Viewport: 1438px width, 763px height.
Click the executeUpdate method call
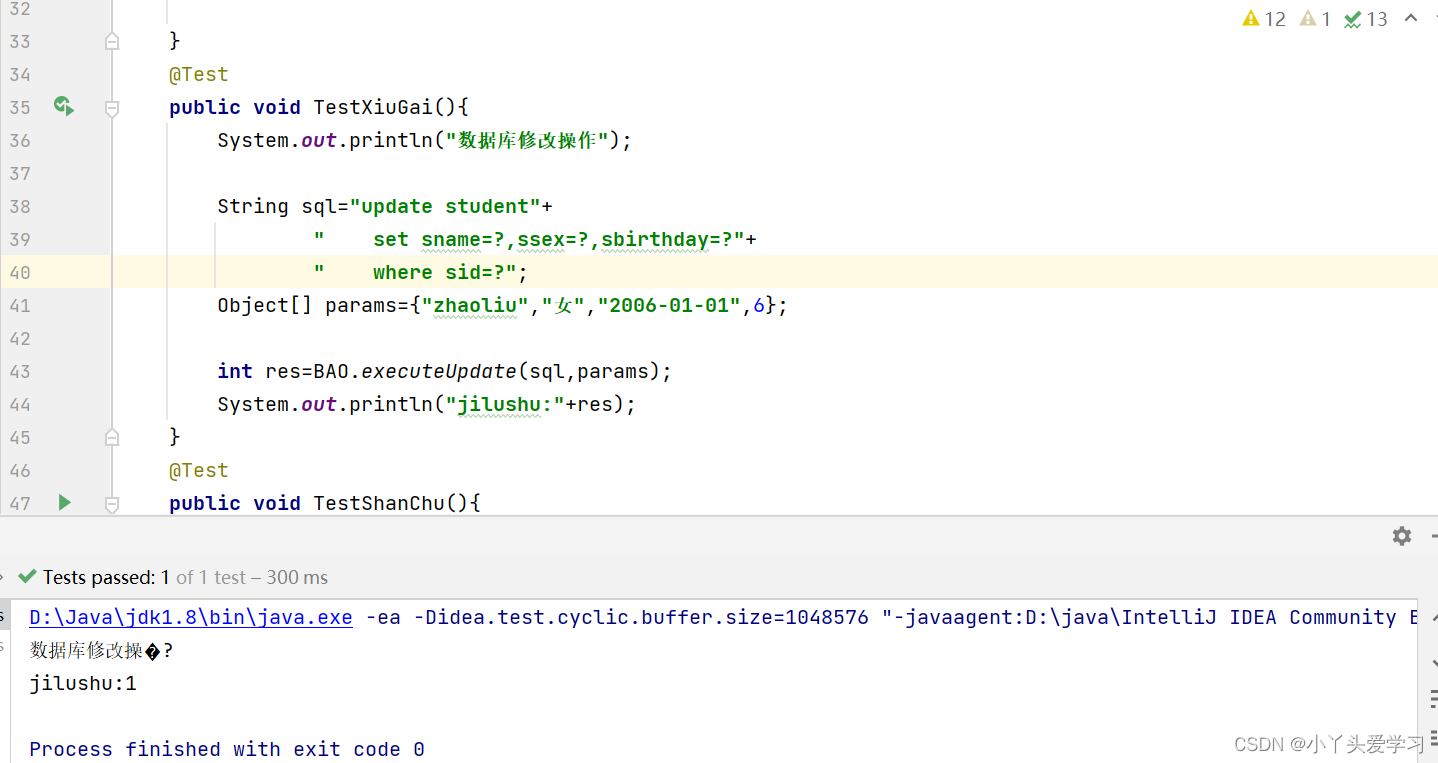pyautogui.click(x=439, y=371)
